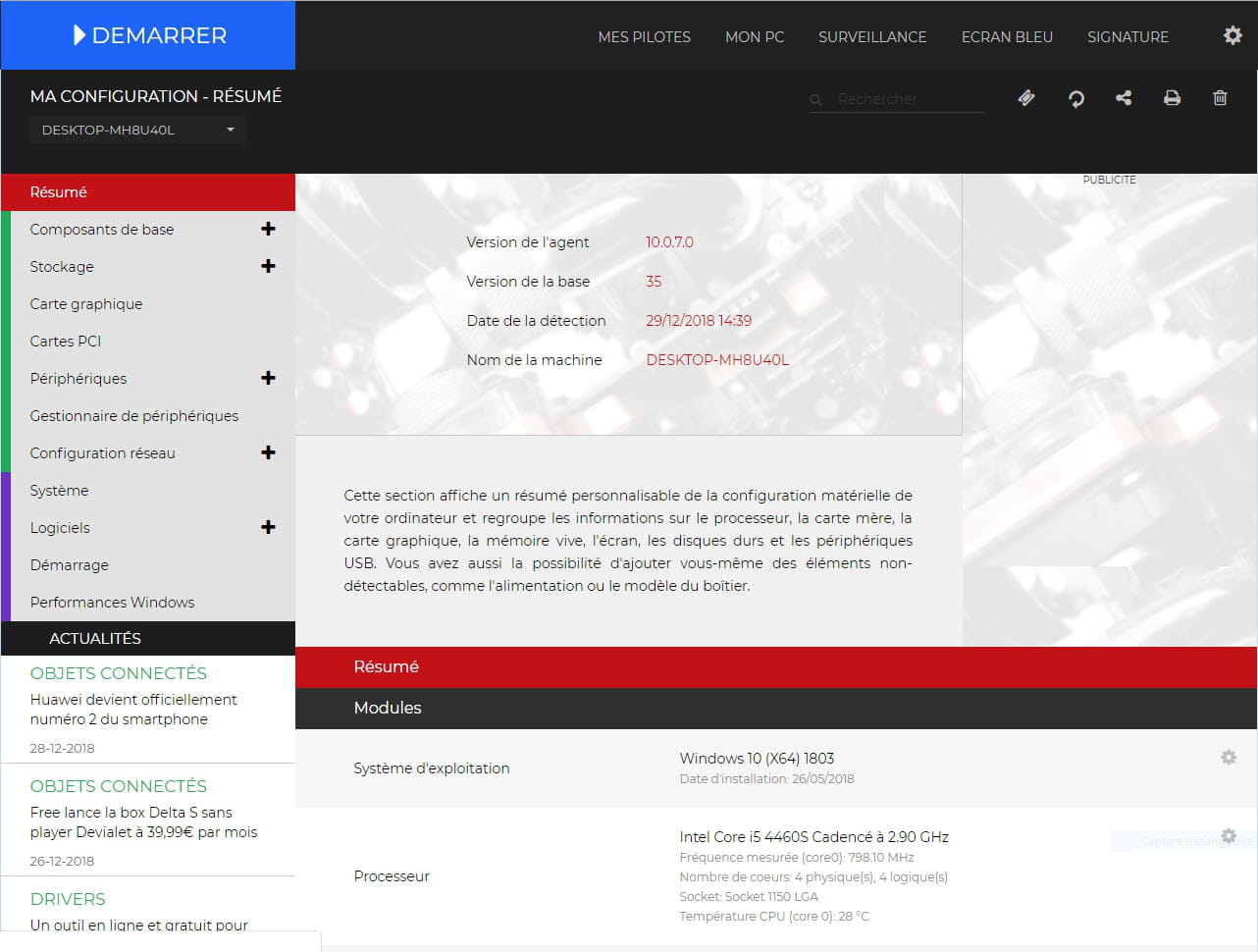
Task: Click the DEMARRER play arrow icon
Action: (79, 35)
